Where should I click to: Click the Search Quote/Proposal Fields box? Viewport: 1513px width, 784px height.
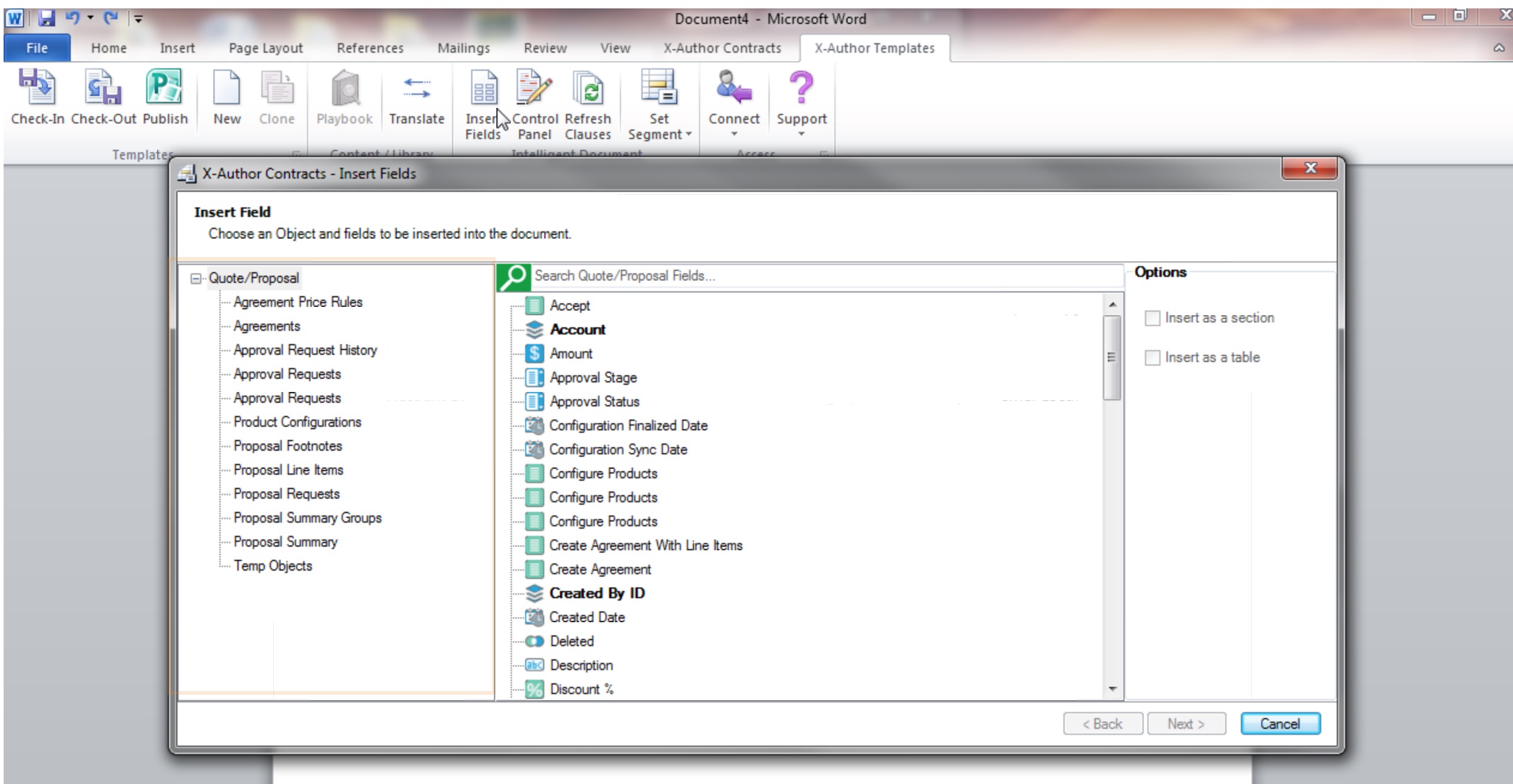click(x=827, y=276)
